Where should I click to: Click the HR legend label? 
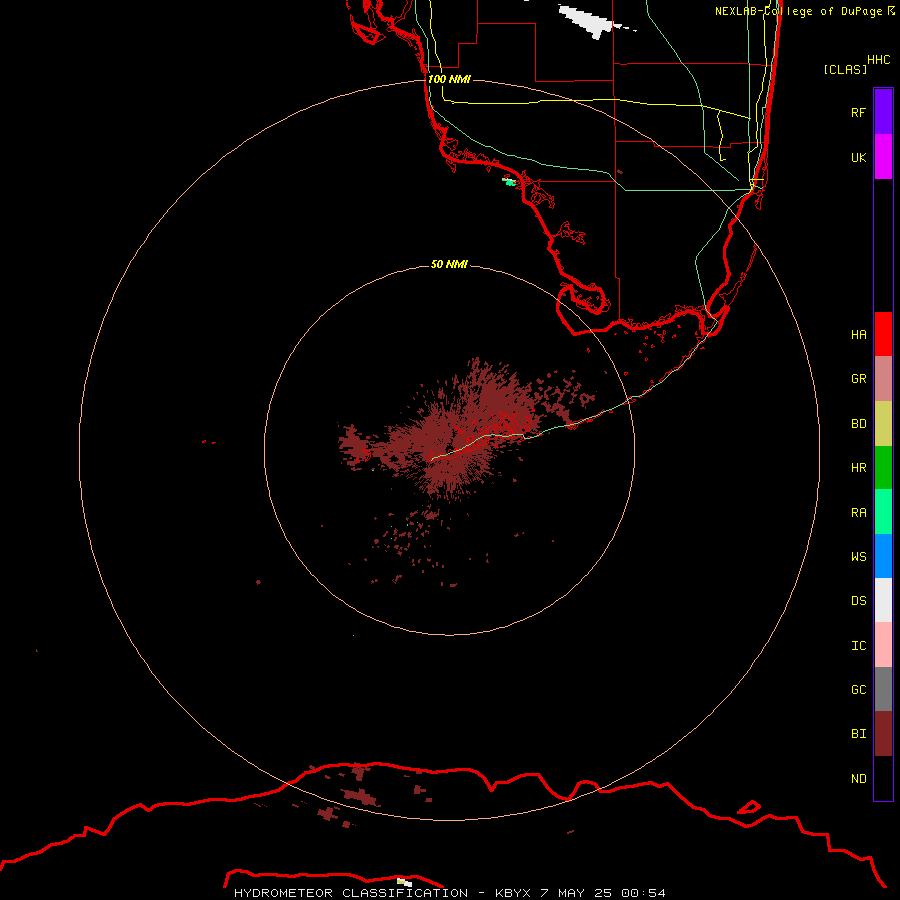[x=858, y=468]
